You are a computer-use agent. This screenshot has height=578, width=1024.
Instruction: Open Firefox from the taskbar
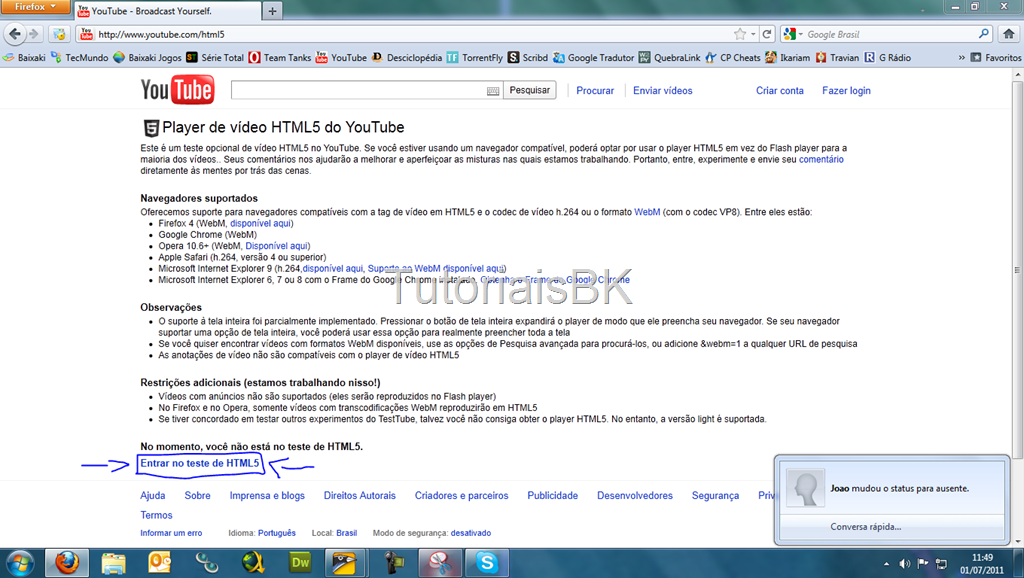click(67, 563)
